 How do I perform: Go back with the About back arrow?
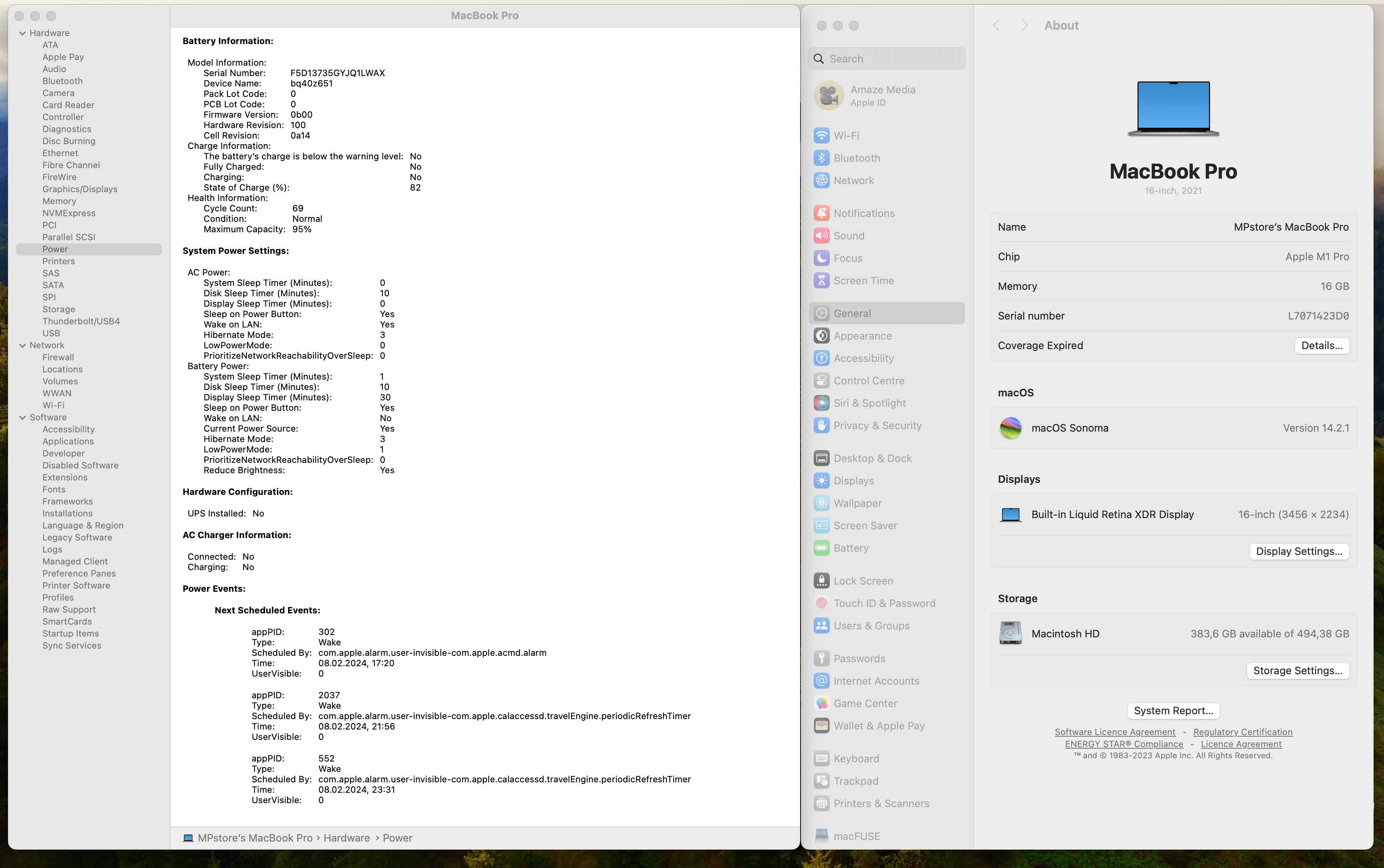996,25
